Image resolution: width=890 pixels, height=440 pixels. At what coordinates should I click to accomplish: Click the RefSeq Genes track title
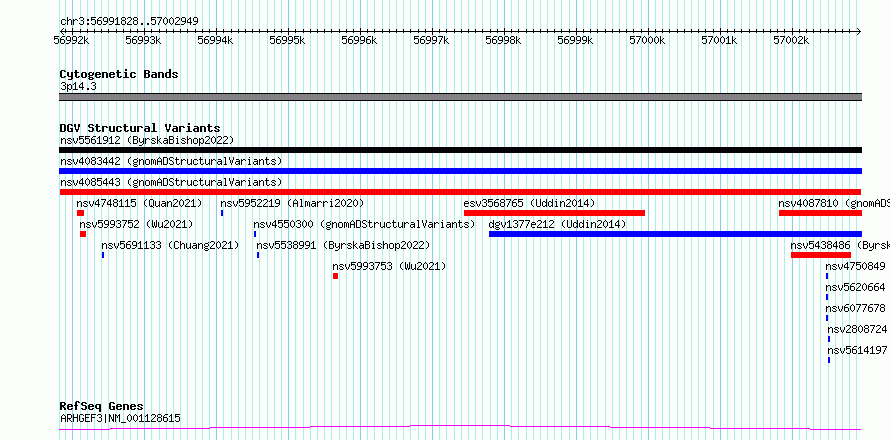click(101, 407)
